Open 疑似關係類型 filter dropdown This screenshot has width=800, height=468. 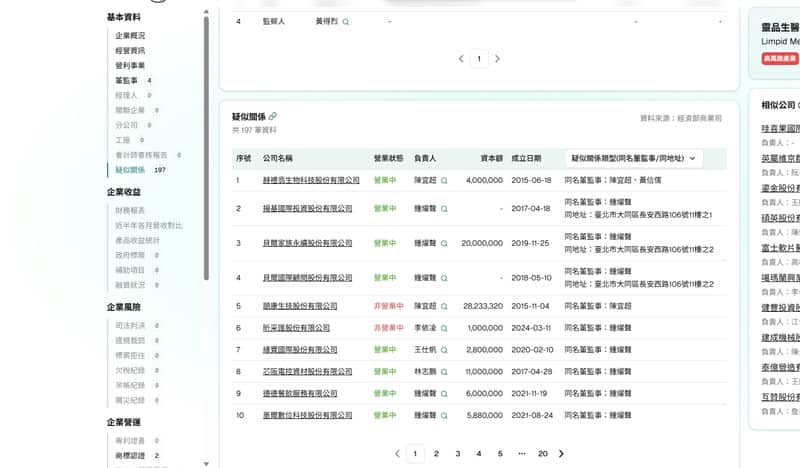[x=633, y=158]
